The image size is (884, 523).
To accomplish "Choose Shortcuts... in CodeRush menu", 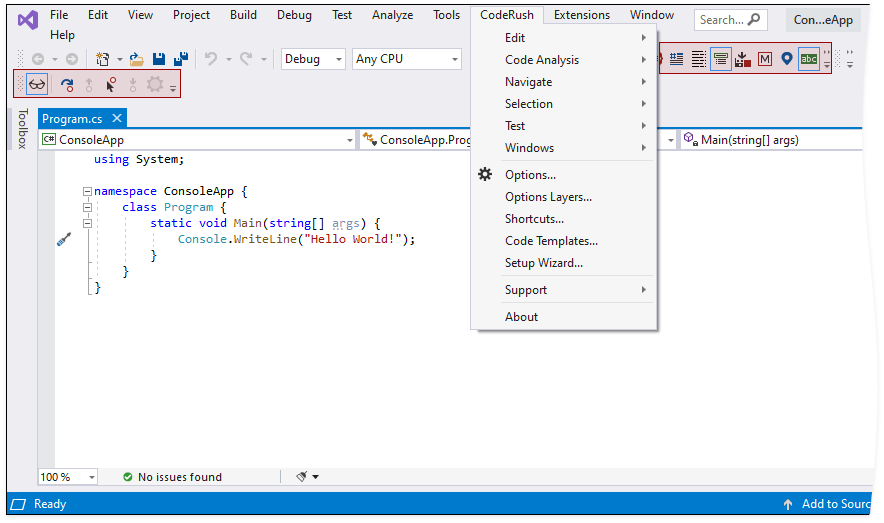I will 564,219.
